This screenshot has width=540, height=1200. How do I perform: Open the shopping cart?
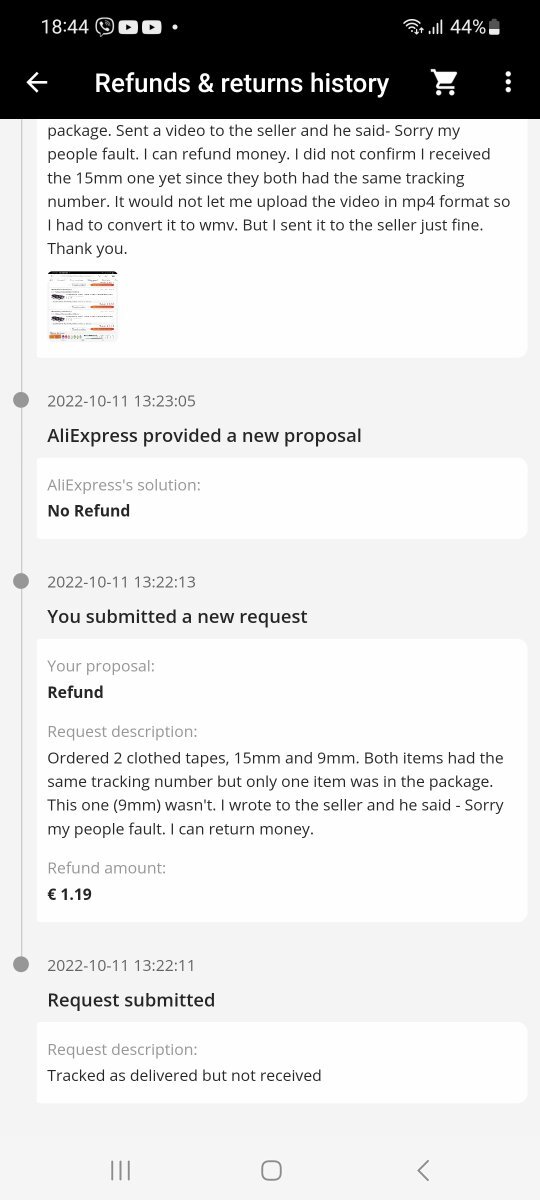(x=445, y=83)
